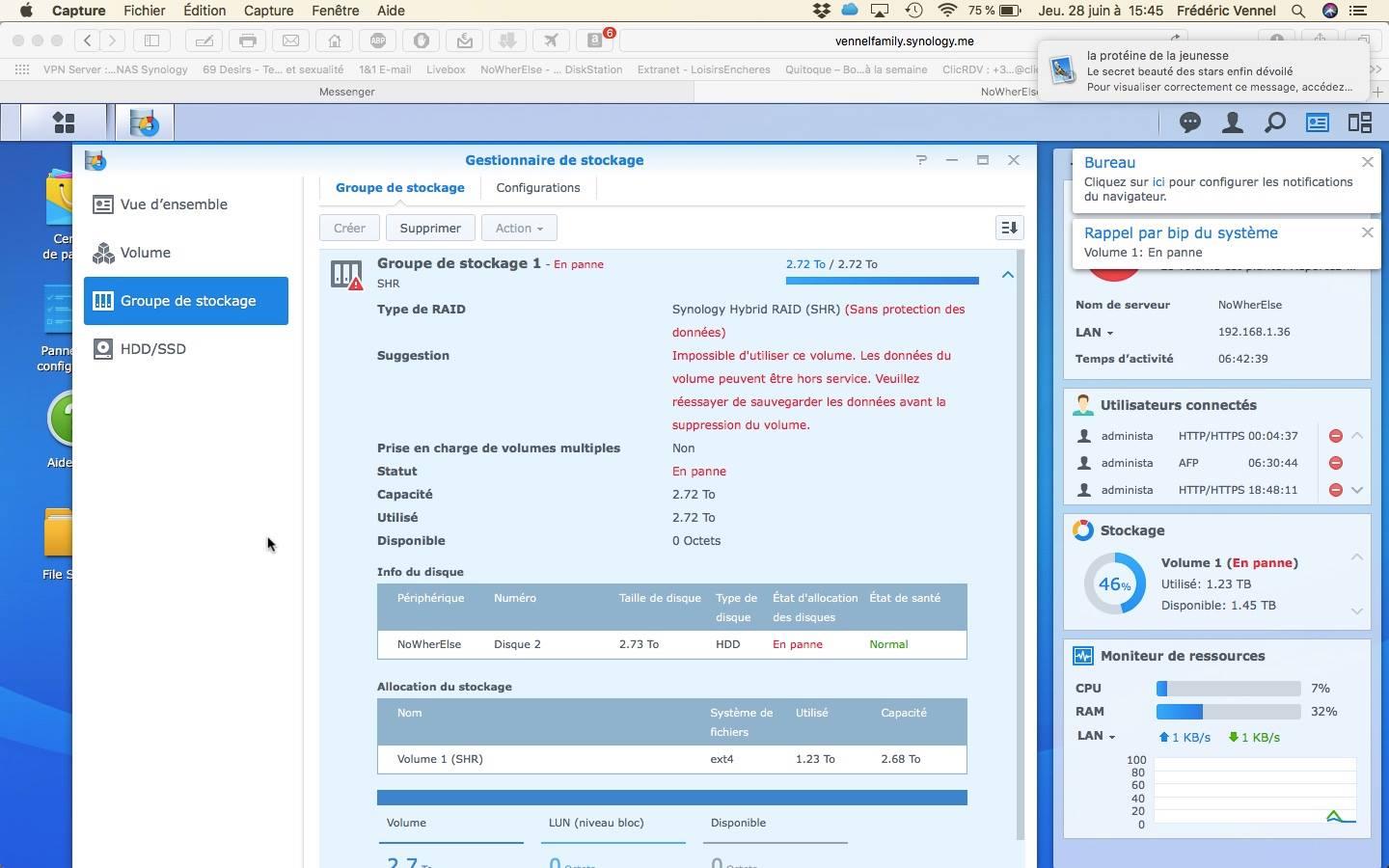
Task: Open the Fenêtre menu in macOS menu bar
Action: (x=336, y=11)
